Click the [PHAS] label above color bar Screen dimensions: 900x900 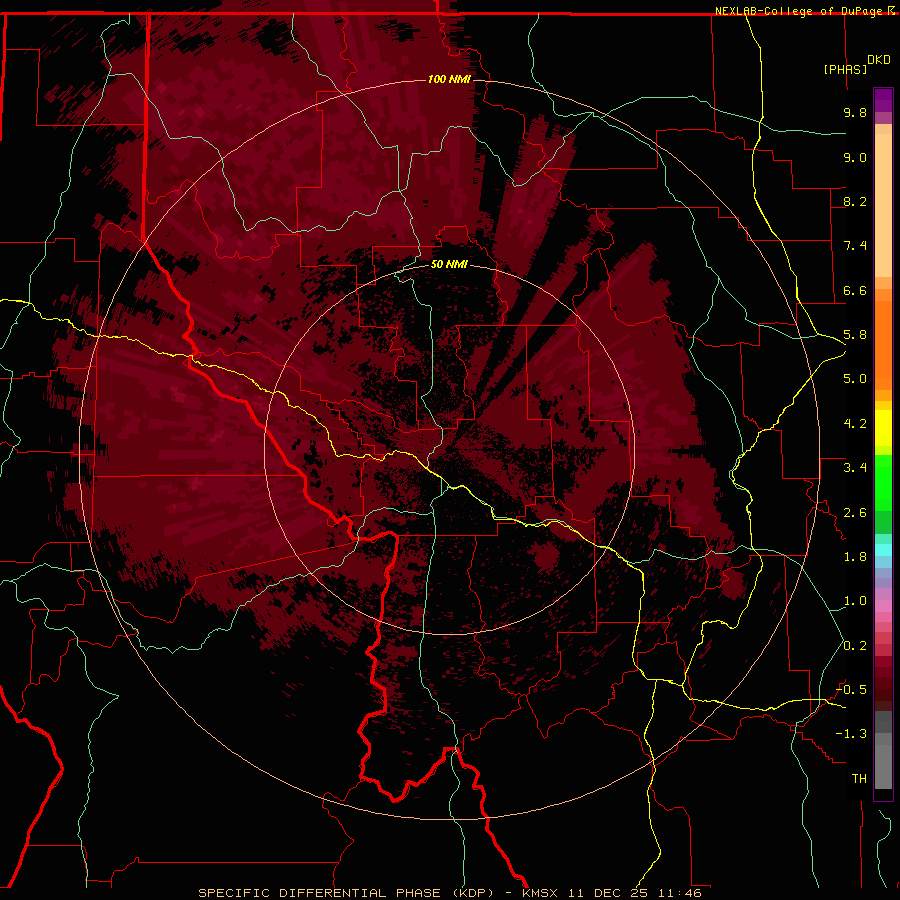(x=845, y=69)
